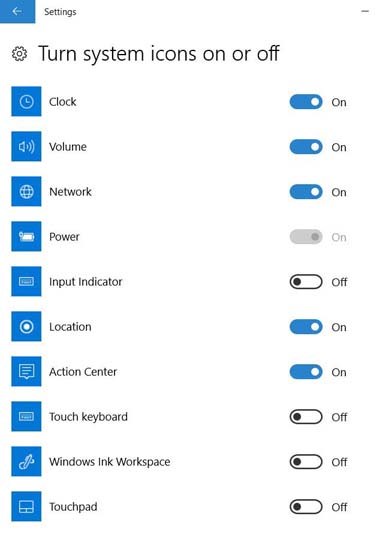The image size is (379, 540).
Task: Disable the Volume system icon switch
Action: (x=306, y=147)
